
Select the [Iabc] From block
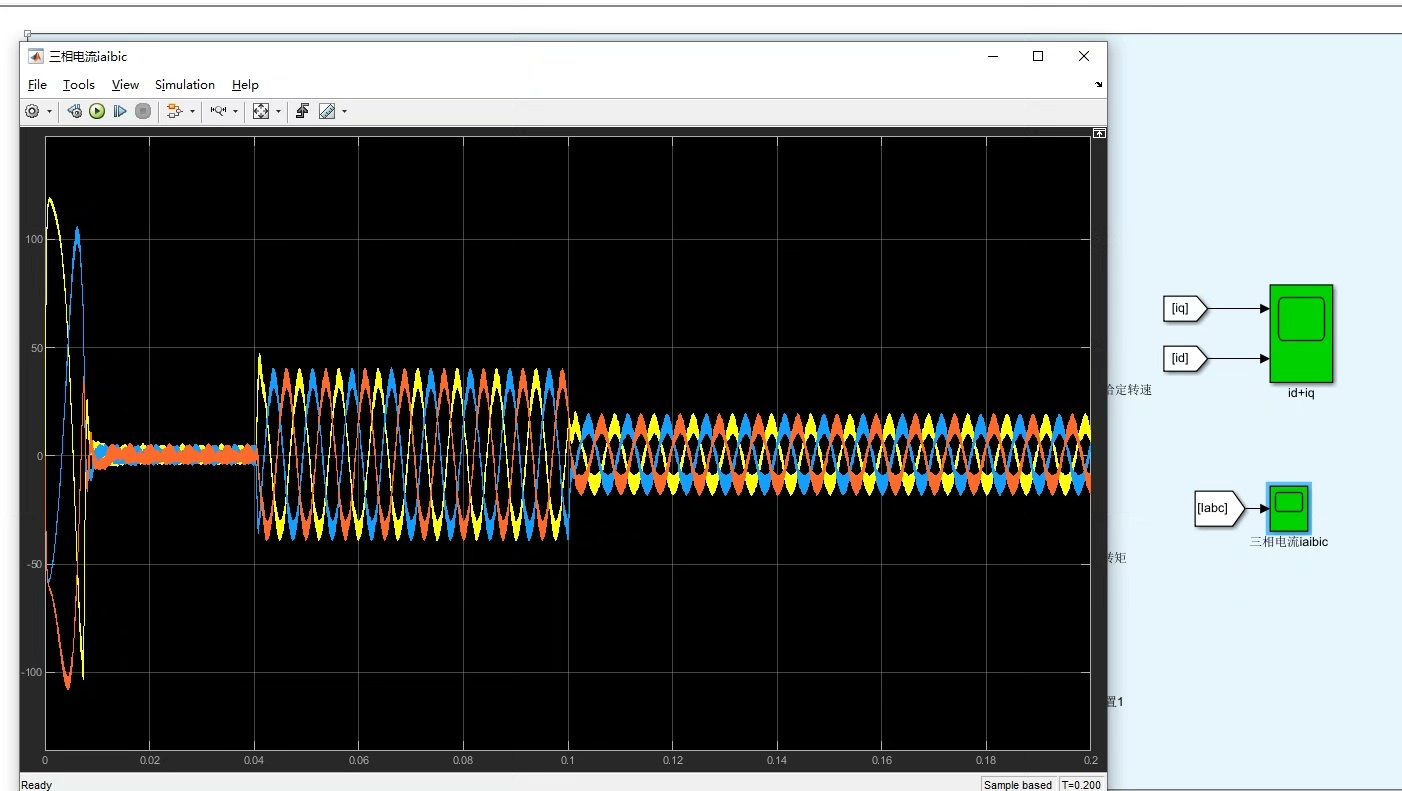tap(1219, 508)
